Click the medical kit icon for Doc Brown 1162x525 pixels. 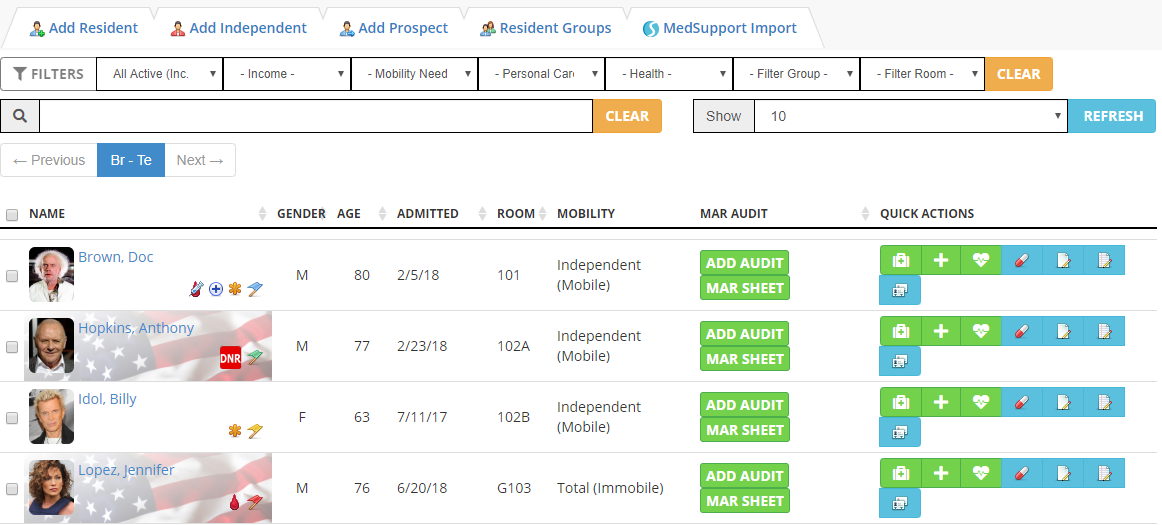tap(900, 260)
